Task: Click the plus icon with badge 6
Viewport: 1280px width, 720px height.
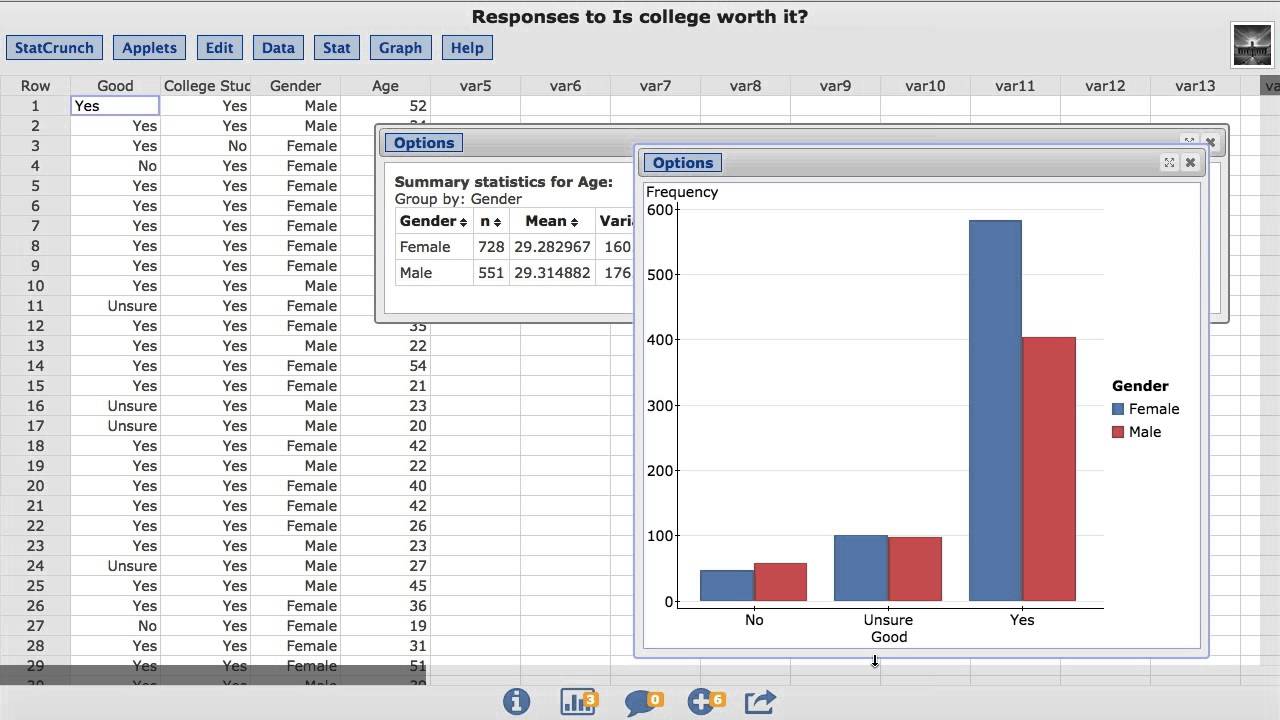Action: (706, 701)
